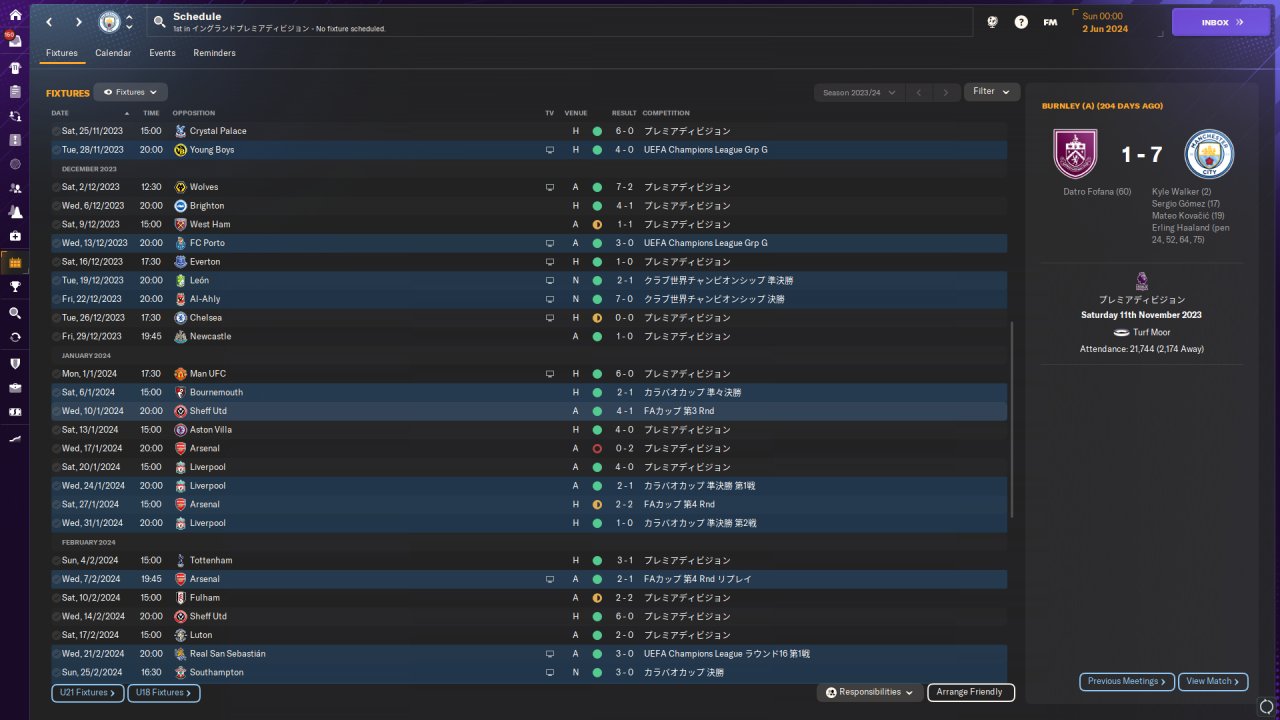1280x720 pixels.
Task: Toggle the circle marker beside Sat, 25/11/2023
Action: (x=56, y=131)
